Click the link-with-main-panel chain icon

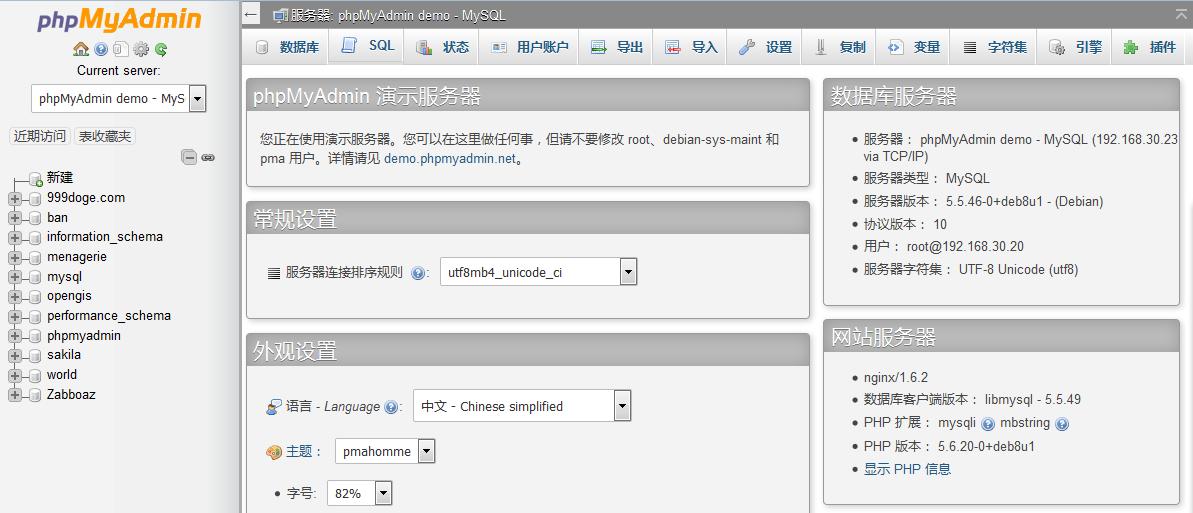[208, 158]
